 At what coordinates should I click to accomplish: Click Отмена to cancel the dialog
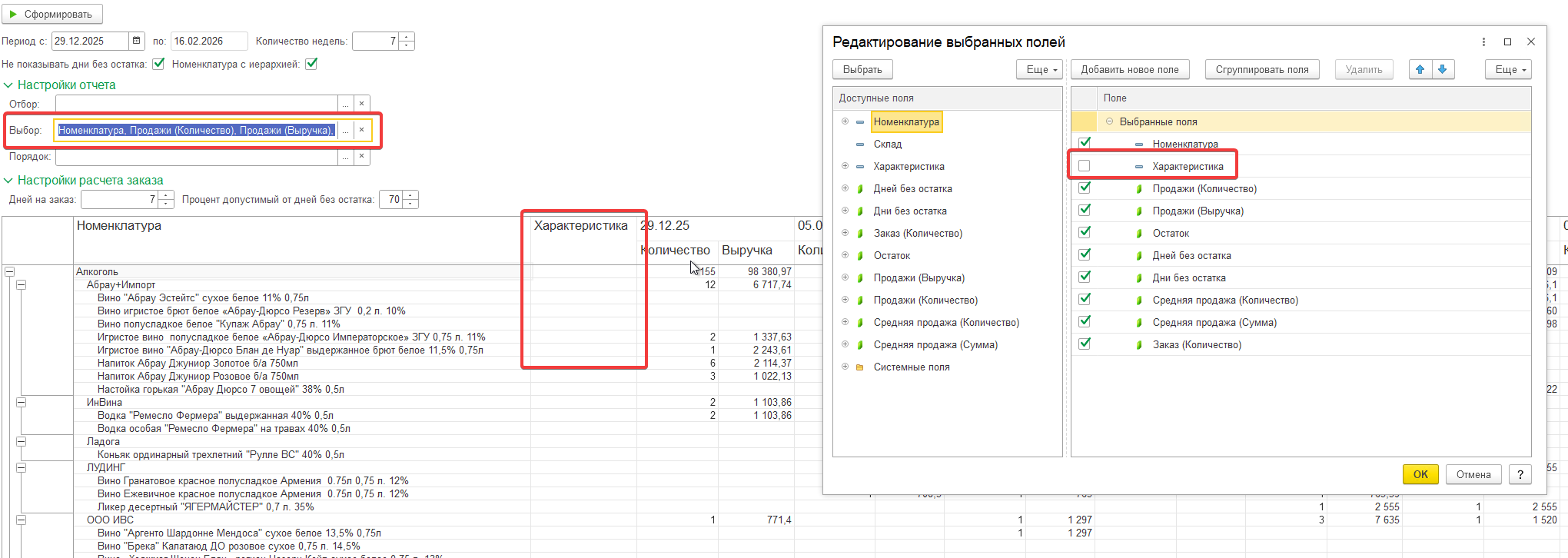coord(1473,474)
